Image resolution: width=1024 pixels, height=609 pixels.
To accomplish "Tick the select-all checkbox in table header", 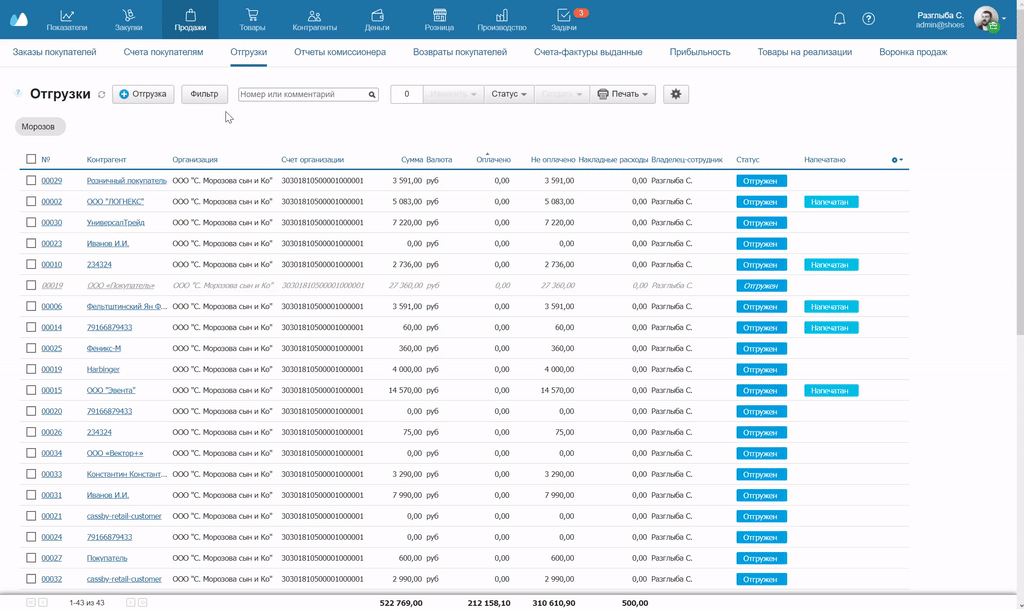I will 31,160.
